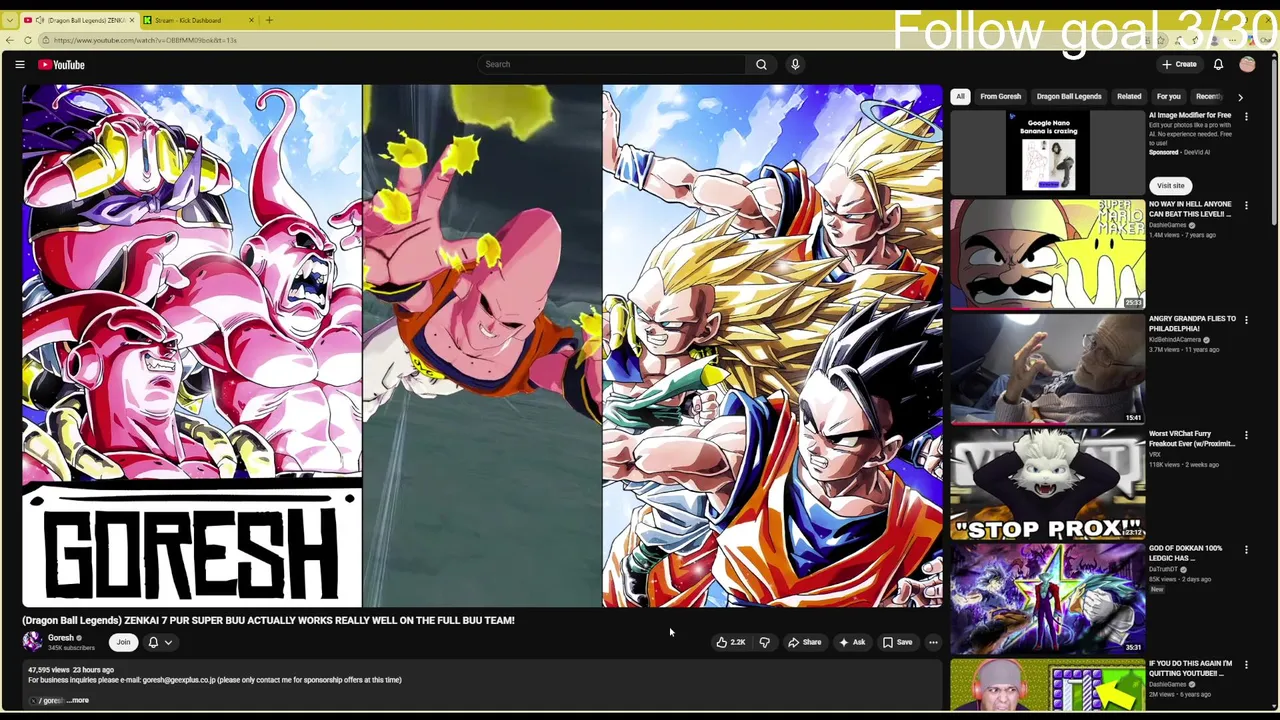The width and height of the screenshot is (1280, 720).
Task: Select the All filter chip
Action: [x=960, y=97]
